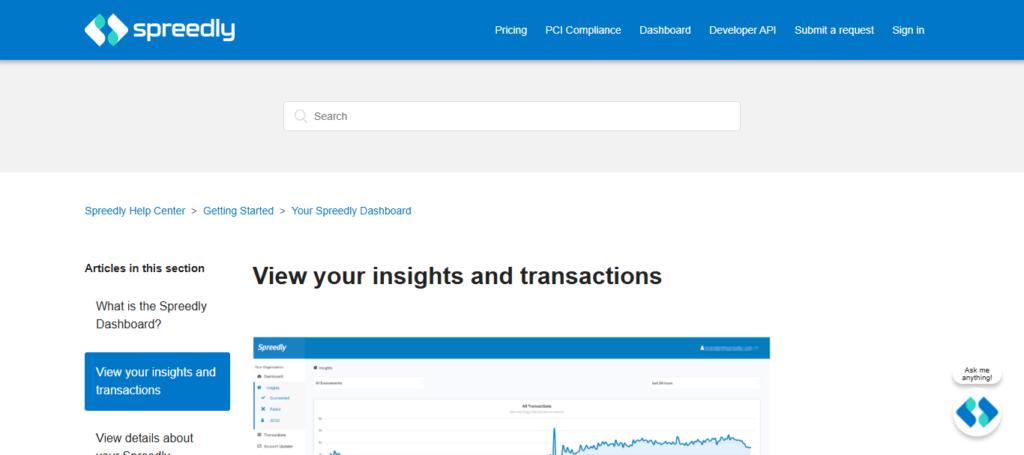Click the magnifying glass search icon
Image resolution: width=1024 pixels, height=455 pixels.
pyautogui.click(x=300, y=116)
